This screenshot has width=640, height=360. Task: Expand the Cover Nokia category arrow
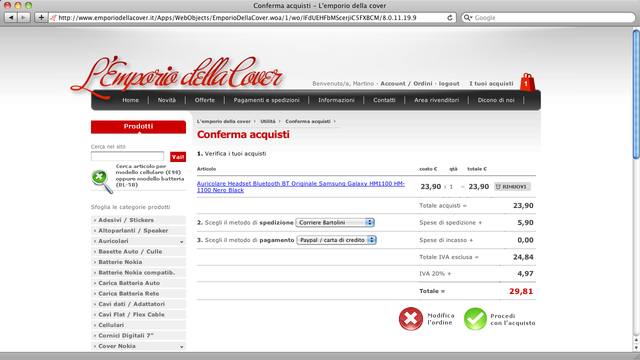[x=182, y=346]
